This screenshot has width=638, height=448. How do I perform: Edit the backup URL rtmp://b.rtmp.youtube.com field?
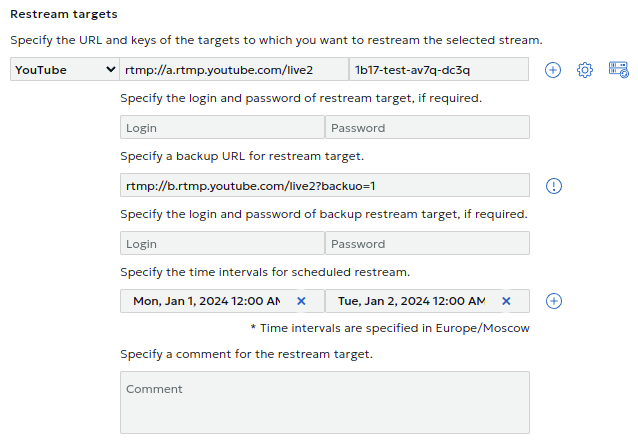coord(324,186)
